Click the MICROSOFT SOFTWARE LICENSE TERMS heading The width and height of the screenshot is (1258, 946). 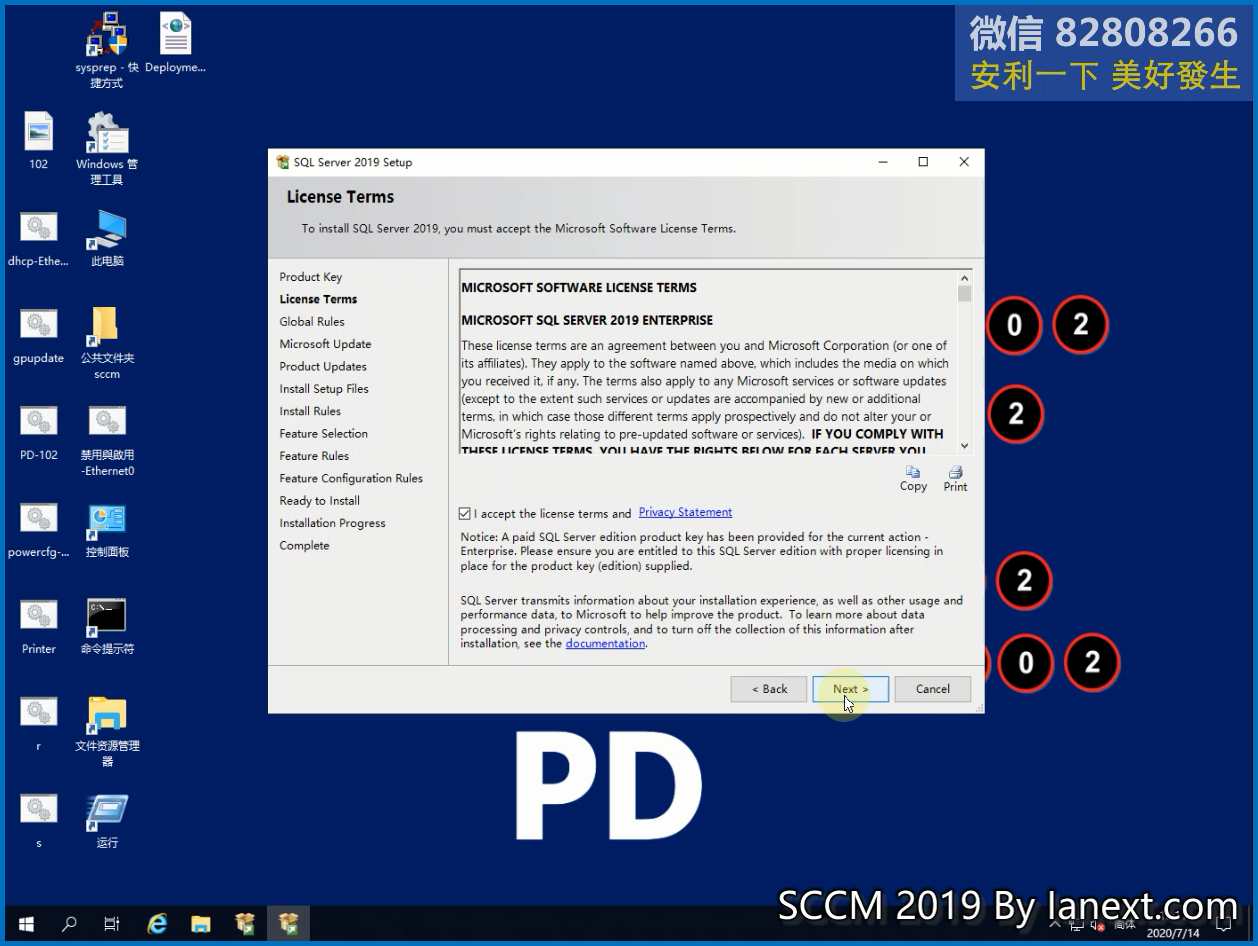click(x=579, y=288)
